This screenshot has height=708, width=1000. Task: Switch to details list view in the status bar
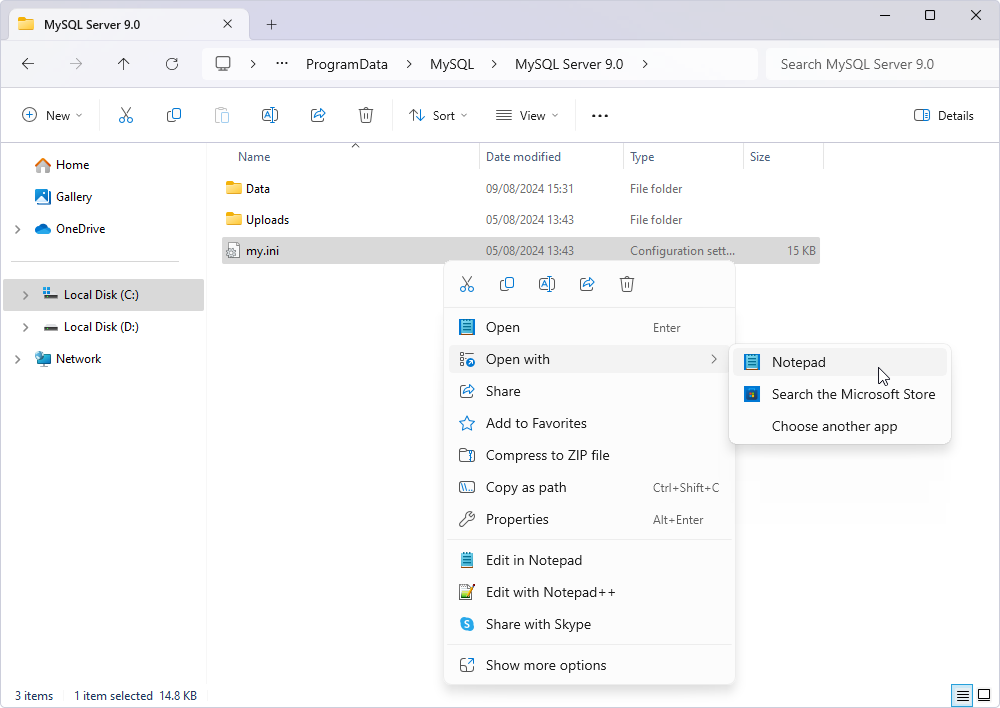click(x=962, y=695)
